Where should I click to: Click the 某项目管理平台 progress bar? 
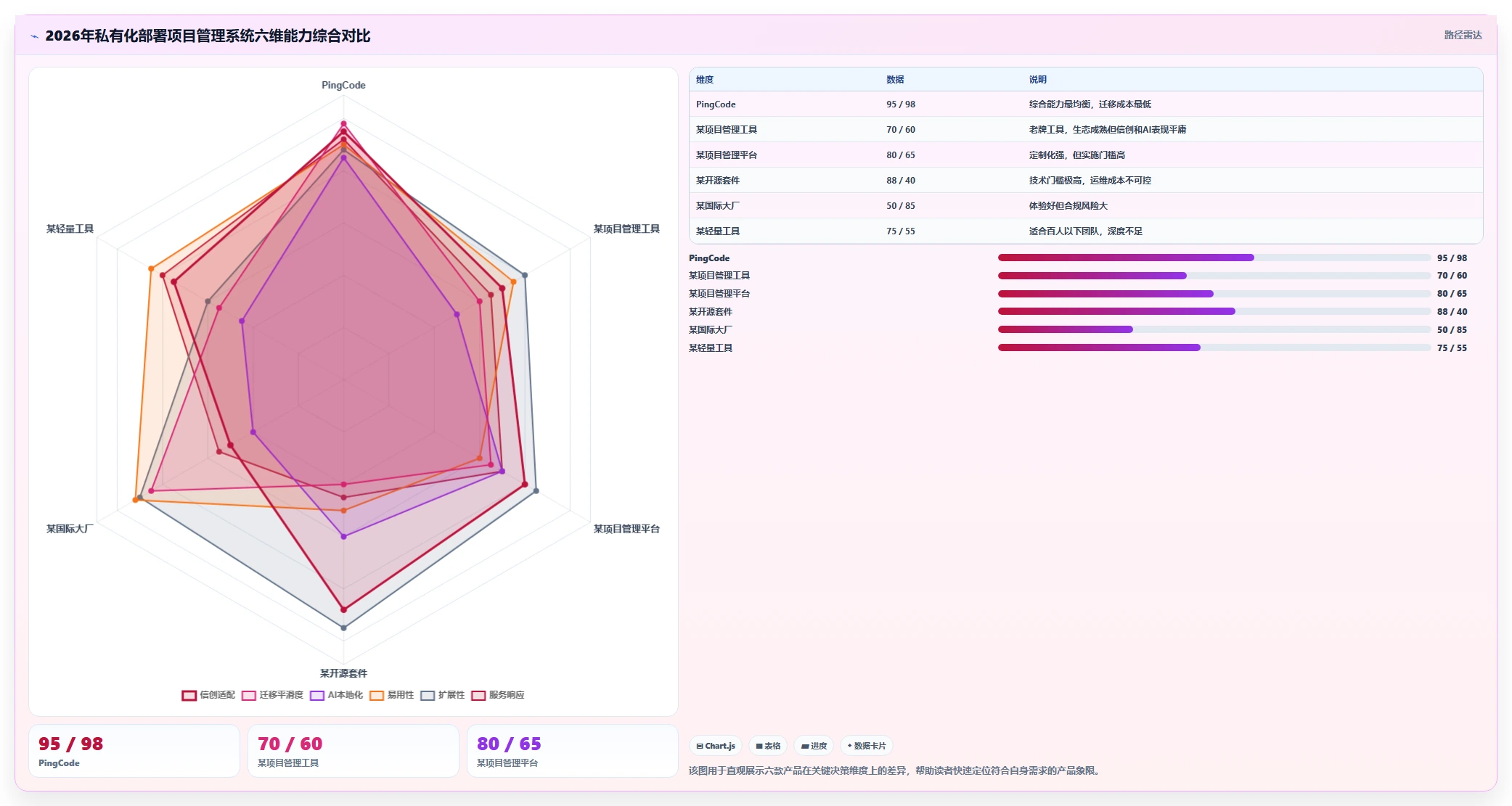1214,294
